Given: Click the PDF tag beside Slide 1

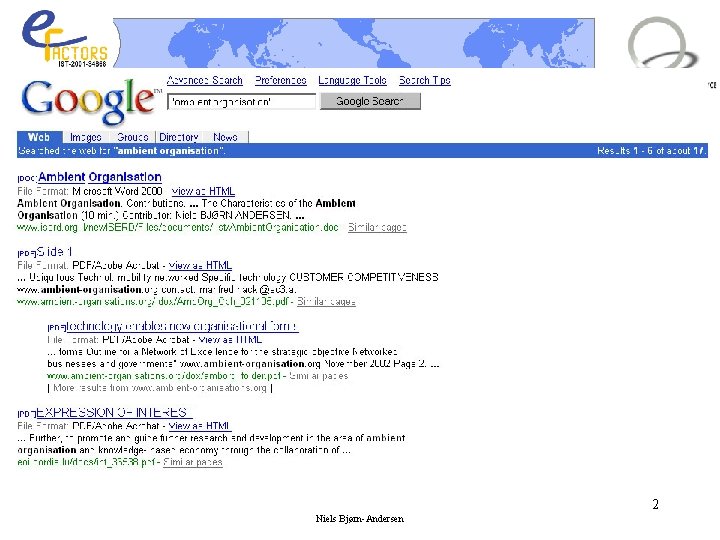Looking at the screenshot, I should (x=27, y=253).
